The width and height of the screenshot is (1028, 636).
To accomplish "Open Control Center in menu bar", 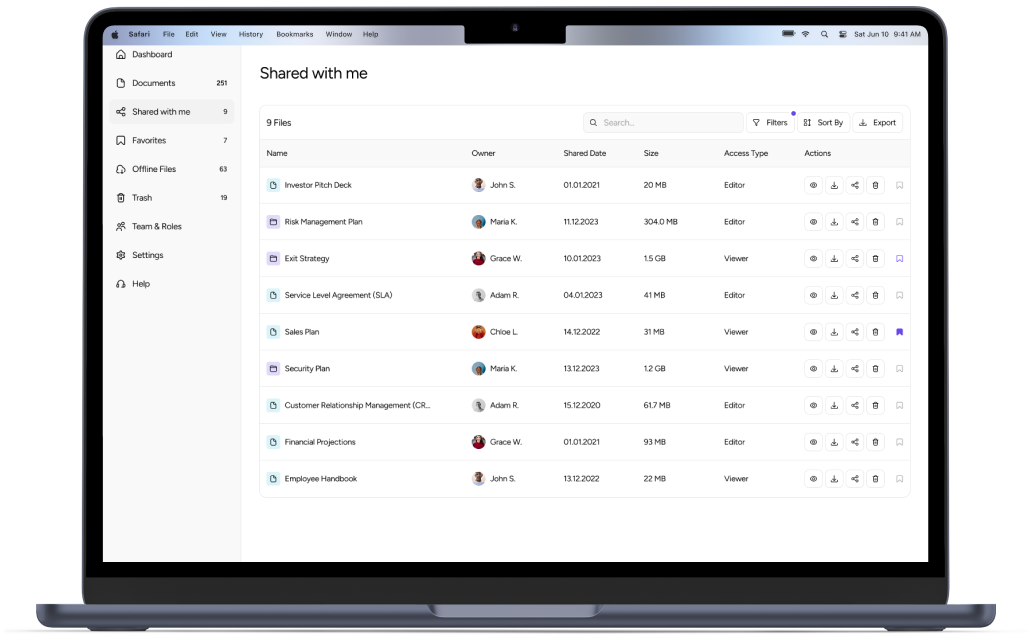I will click(x=842, y=34).
